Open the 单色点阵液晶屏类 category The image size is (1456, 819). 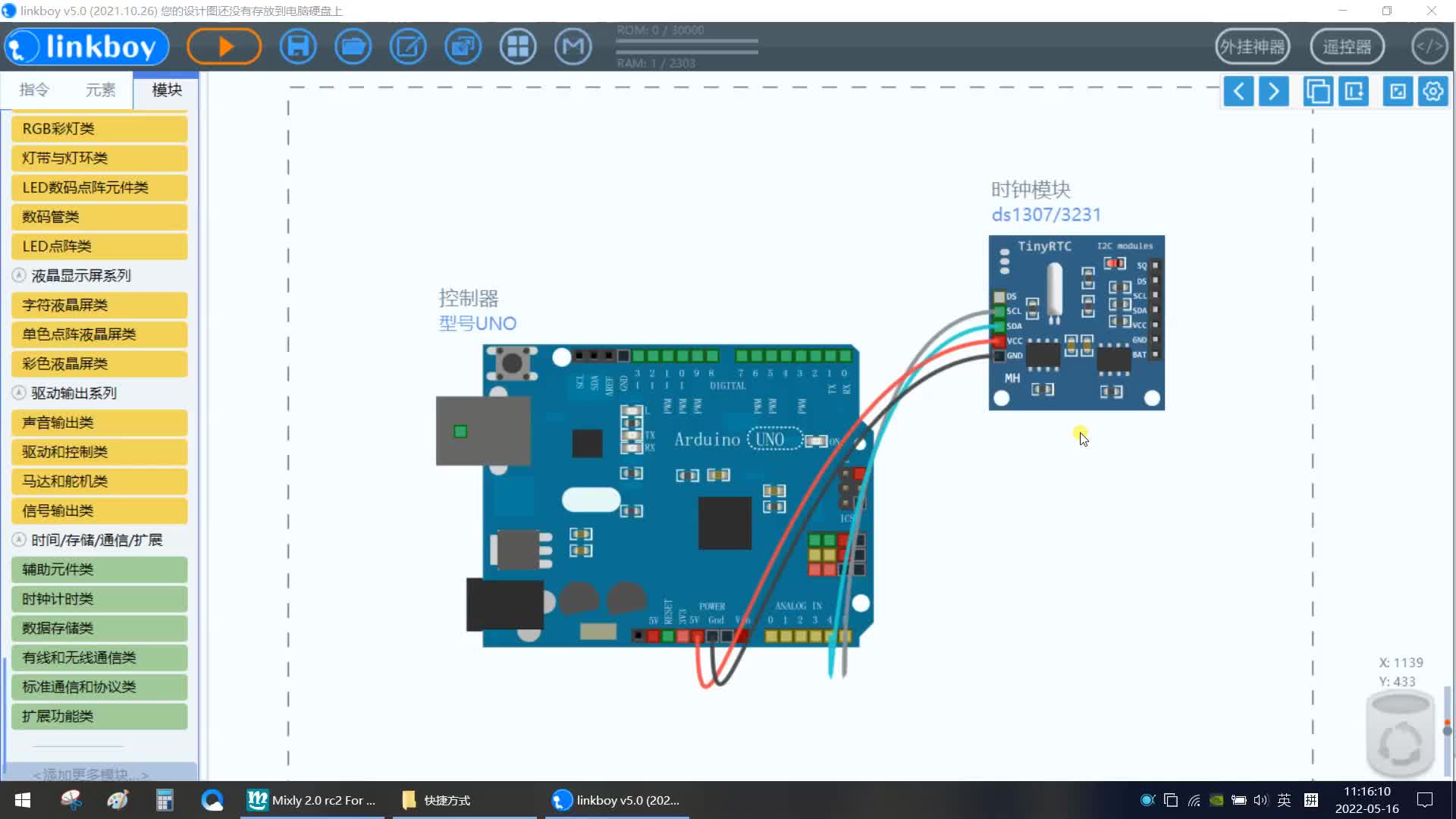coord(99,334)
